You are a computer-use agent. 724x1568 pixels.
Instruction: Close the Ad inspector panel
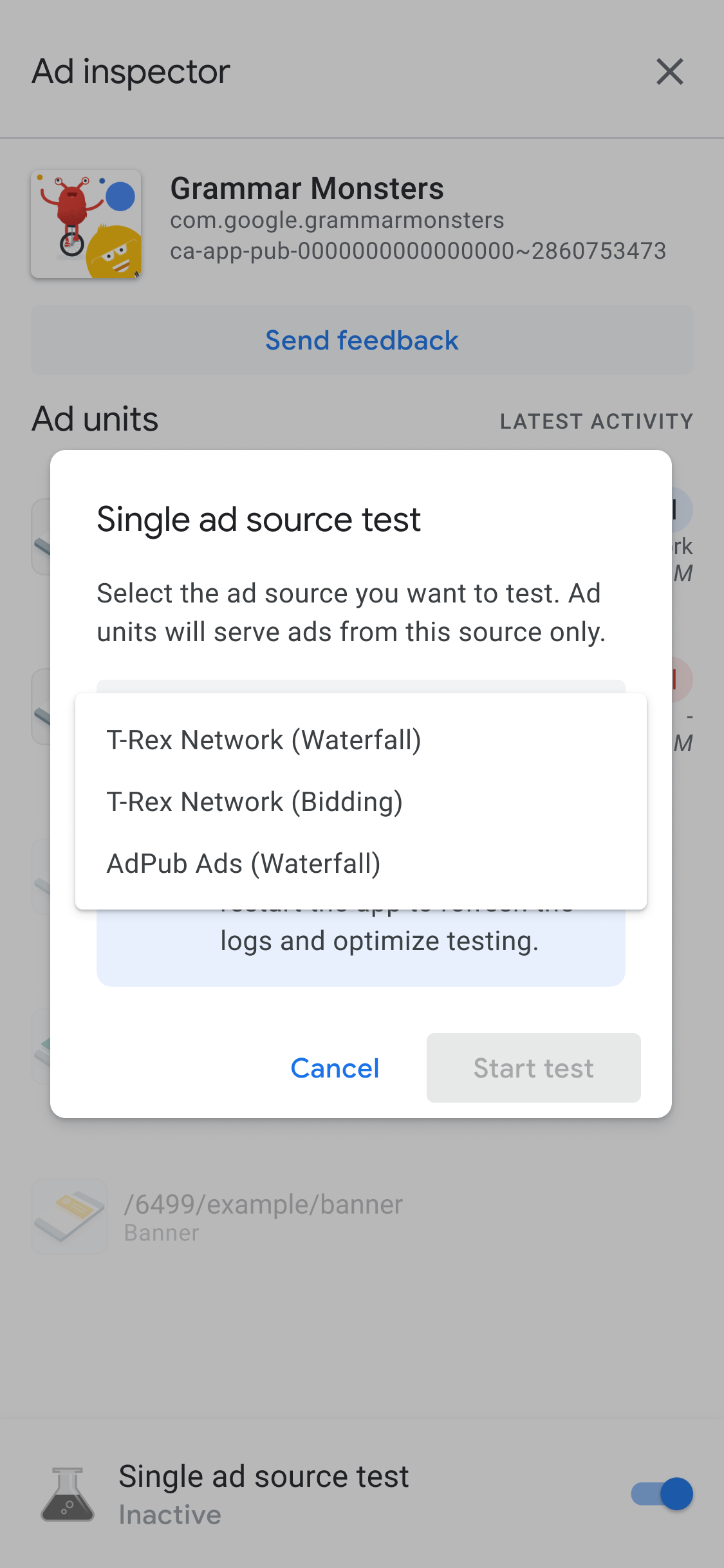click(669, 71)
